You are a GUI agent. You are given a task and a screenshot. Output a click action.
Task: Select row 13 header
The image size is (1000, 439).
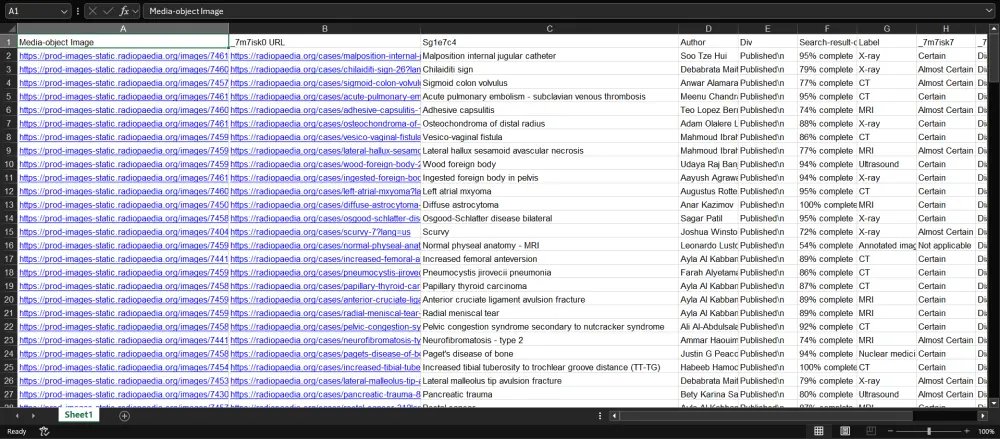coord(9,205)
